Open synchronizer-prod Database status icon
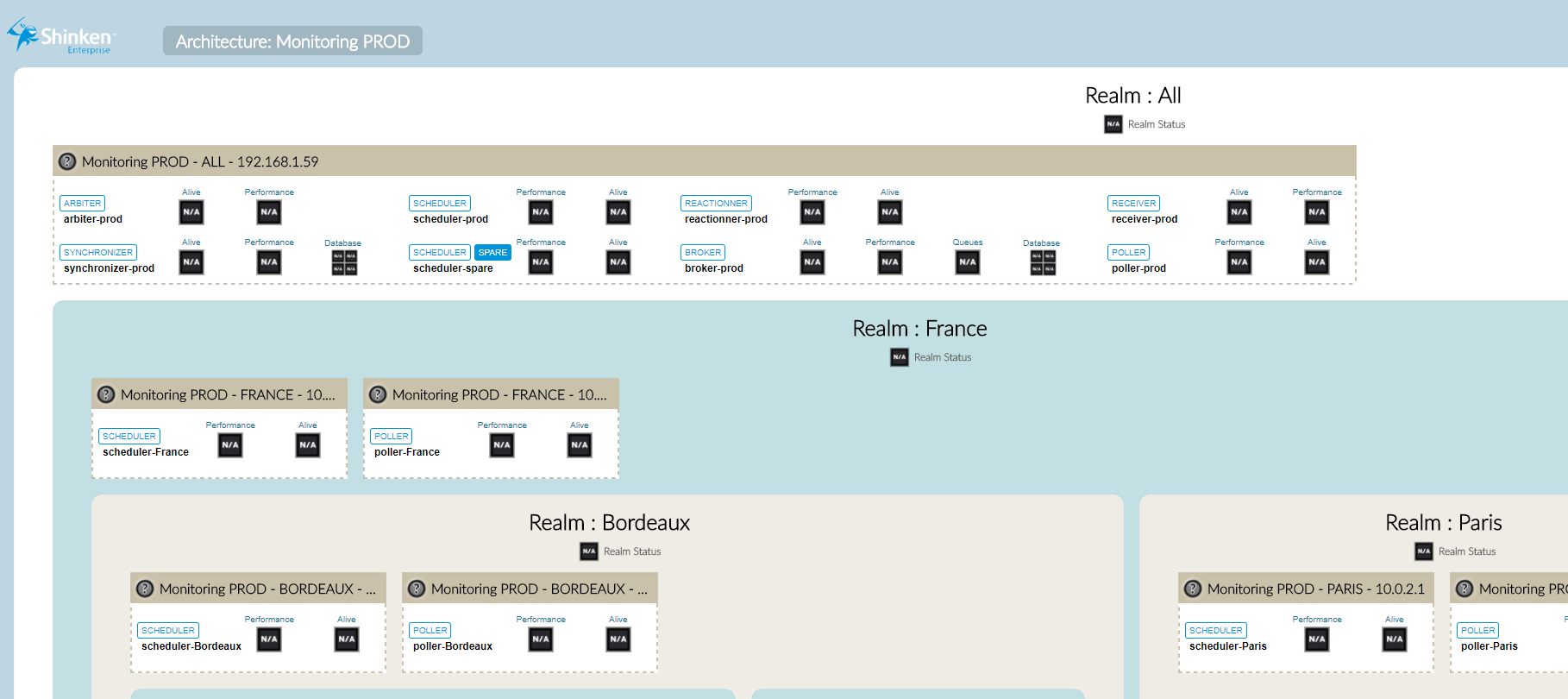1568x699 pixels. (x=344, y=262)
